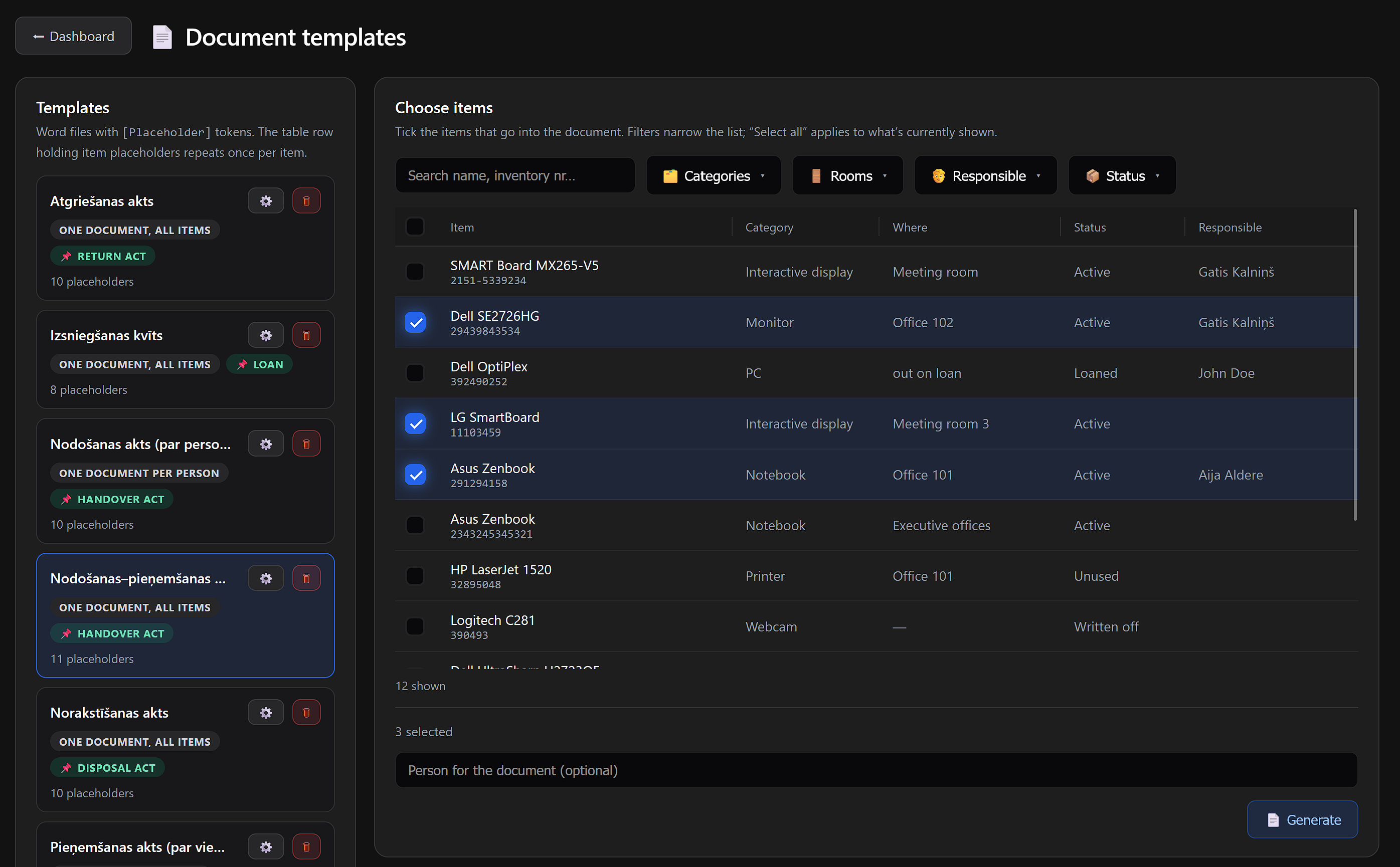Select the Izsniegšanas kvīts template card
Screen dimensions: 1400x867
(x=186, y=359)
